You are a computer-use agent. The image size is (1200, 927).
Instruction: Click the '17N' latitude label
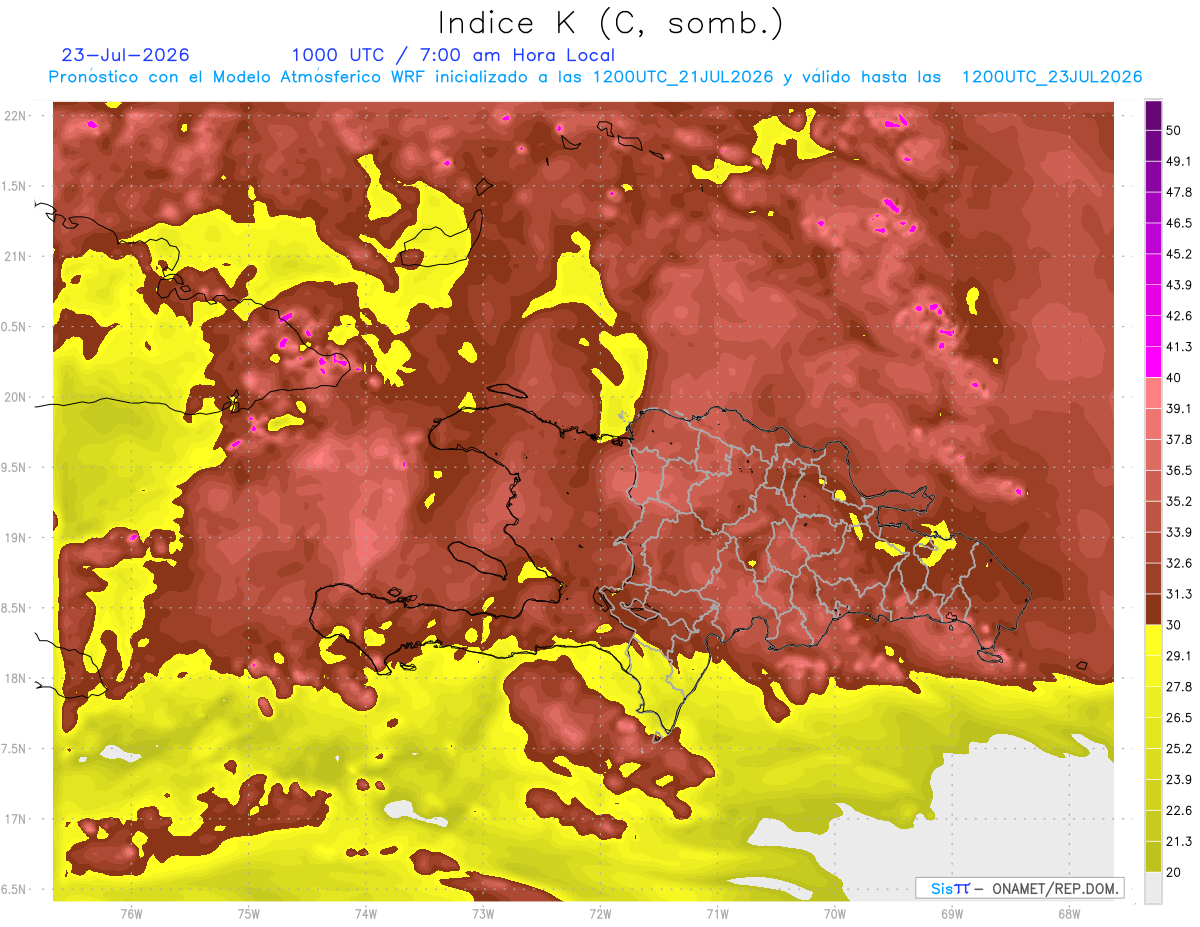tap(14, 820)
